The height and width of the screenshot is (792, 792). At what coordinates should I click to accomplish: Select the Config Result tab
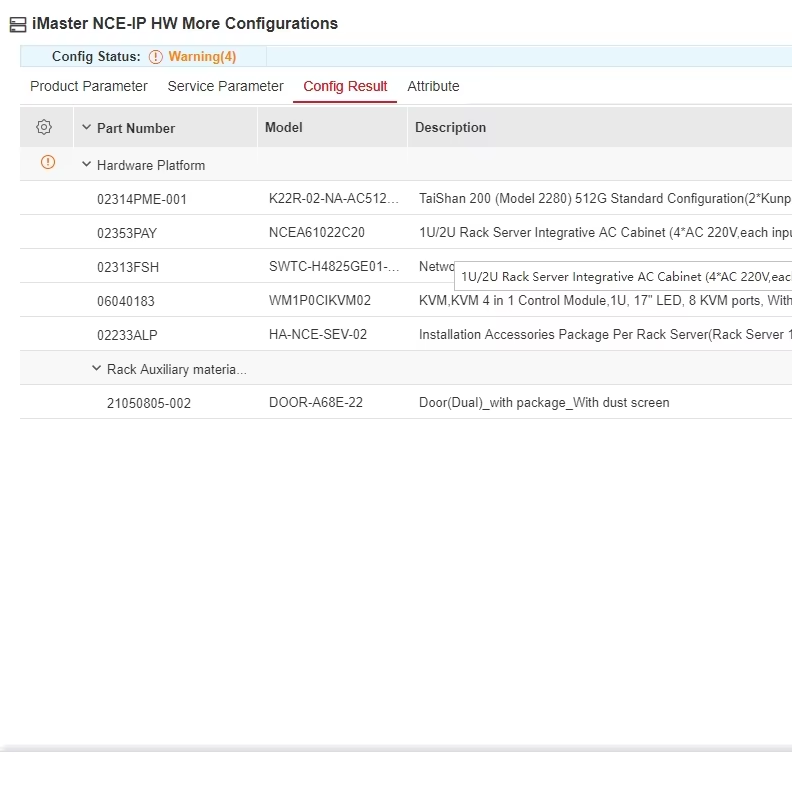pos(345,86)
